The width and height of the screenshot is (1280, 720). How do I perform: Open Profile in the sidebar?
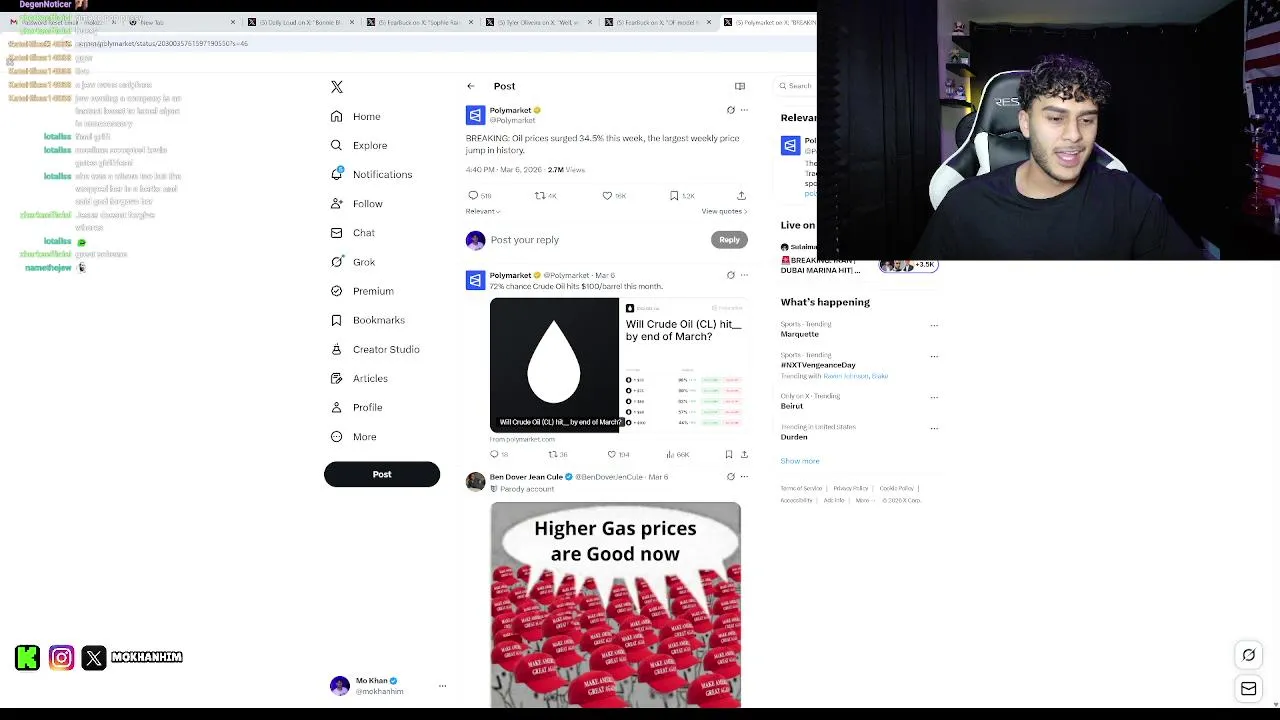coord(357,407)
